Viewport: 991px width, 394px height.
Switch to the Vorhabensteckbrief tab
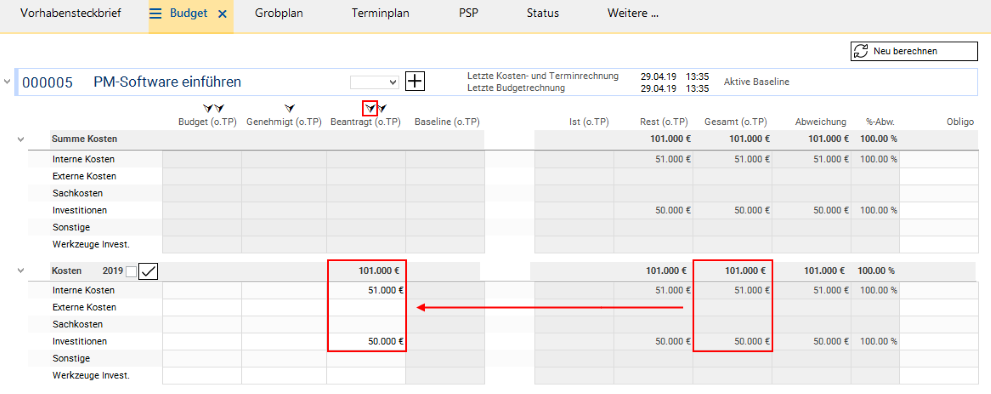pyautogui.click(x=71, y=13)
